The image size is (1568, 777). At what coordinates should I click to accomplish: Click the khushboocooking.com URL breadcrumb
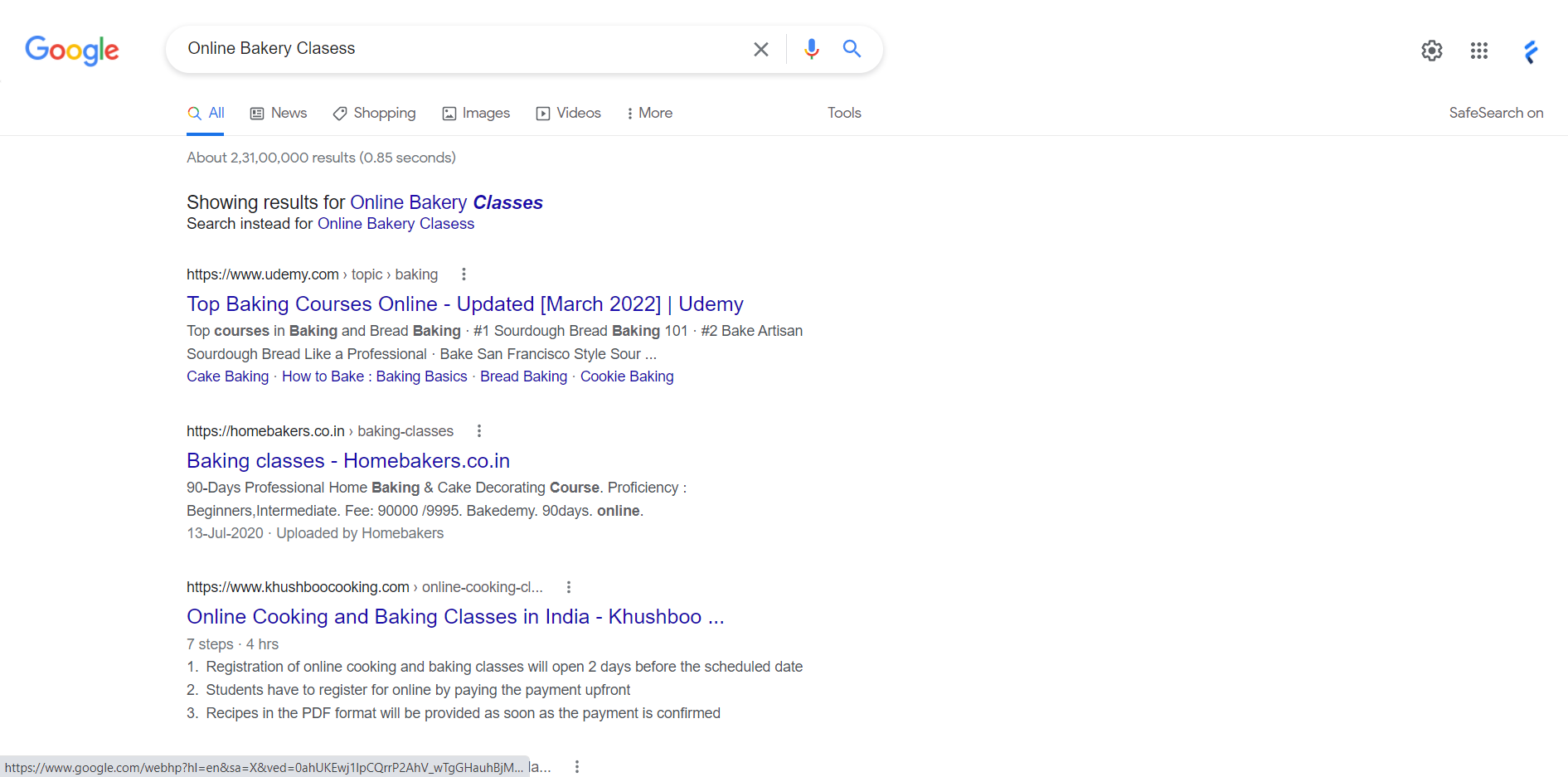click(365, 587)
